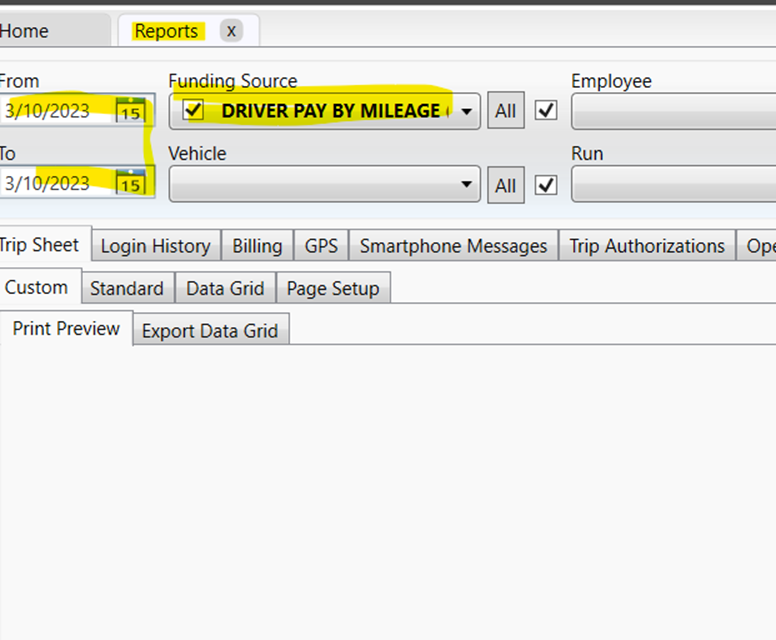Select the Custom sub-tab

click(40, 287)
